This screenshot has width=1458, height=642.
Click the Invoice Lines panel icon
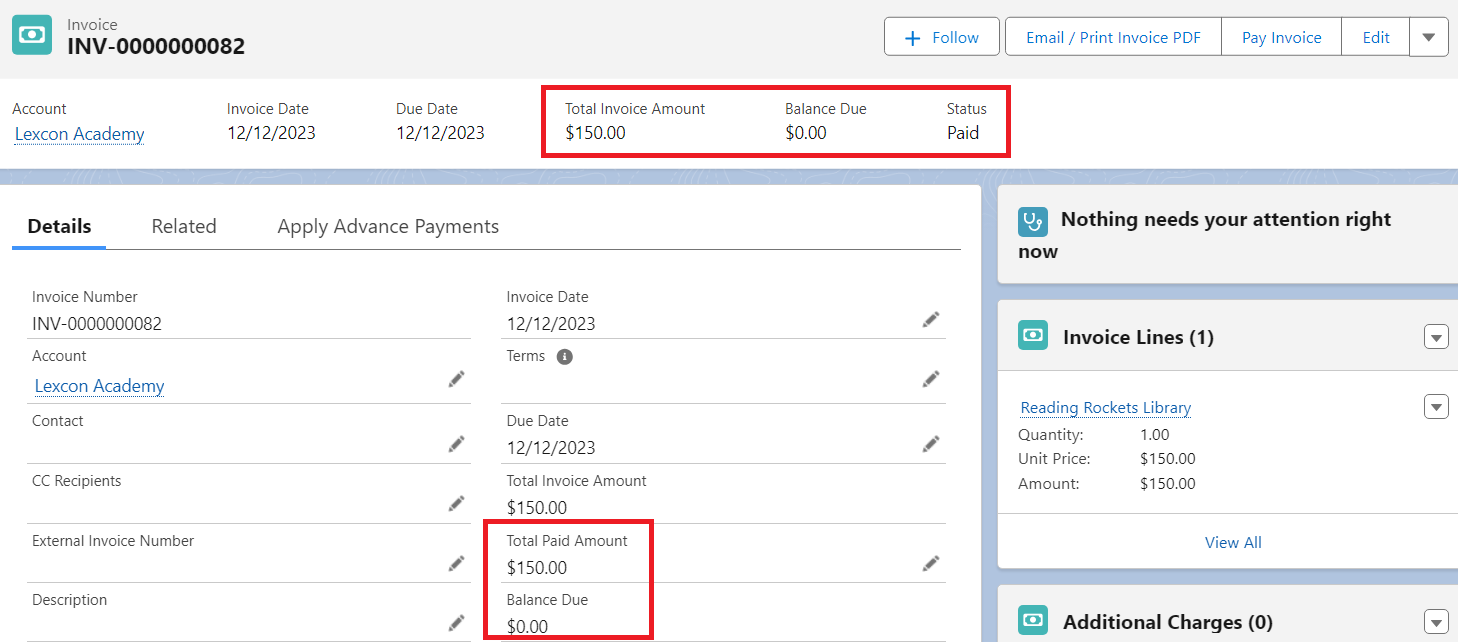point(1032,336)
